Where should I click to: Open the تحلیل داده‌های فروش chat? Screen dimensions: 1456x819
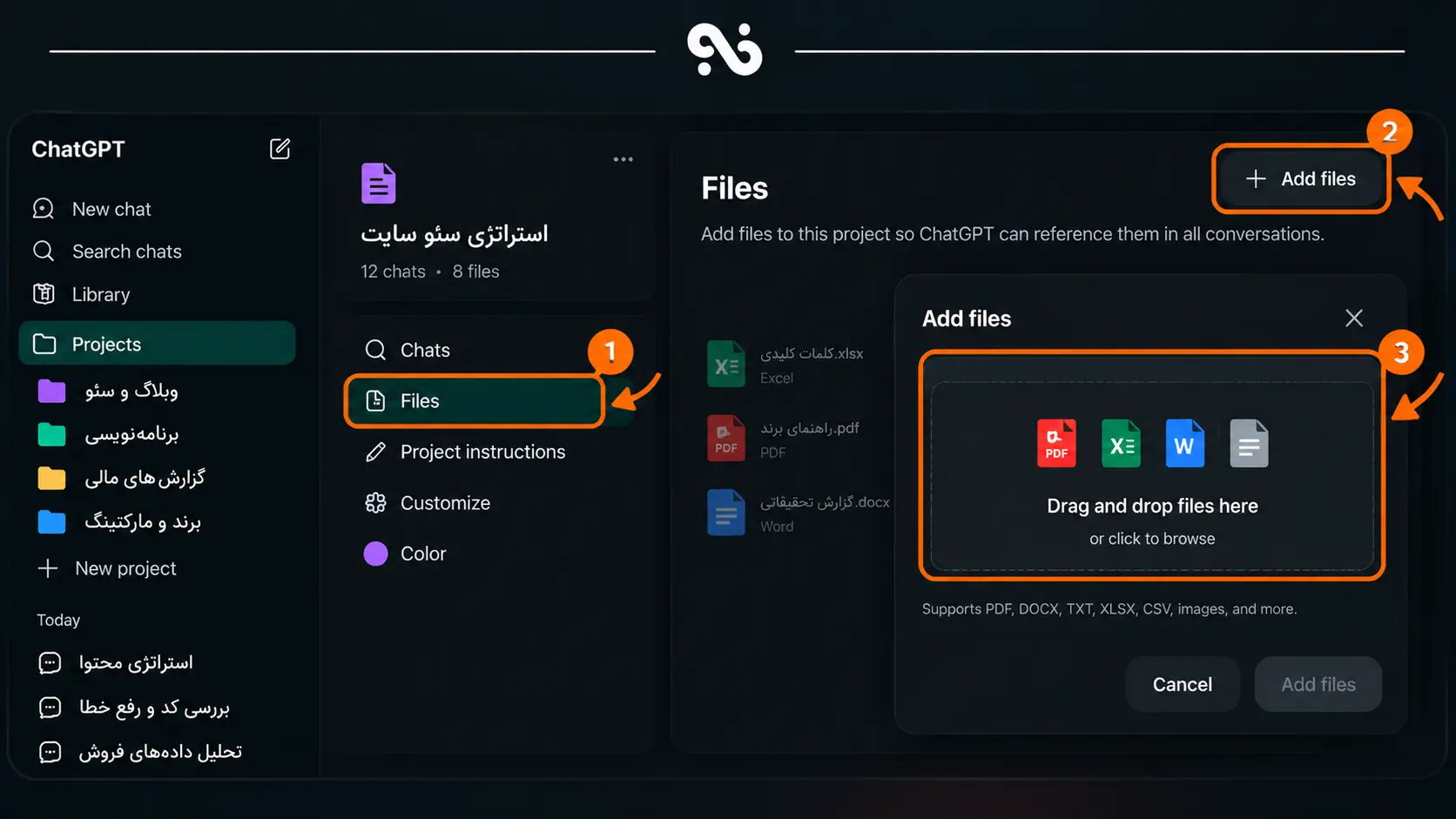click(x=140, y=751)
